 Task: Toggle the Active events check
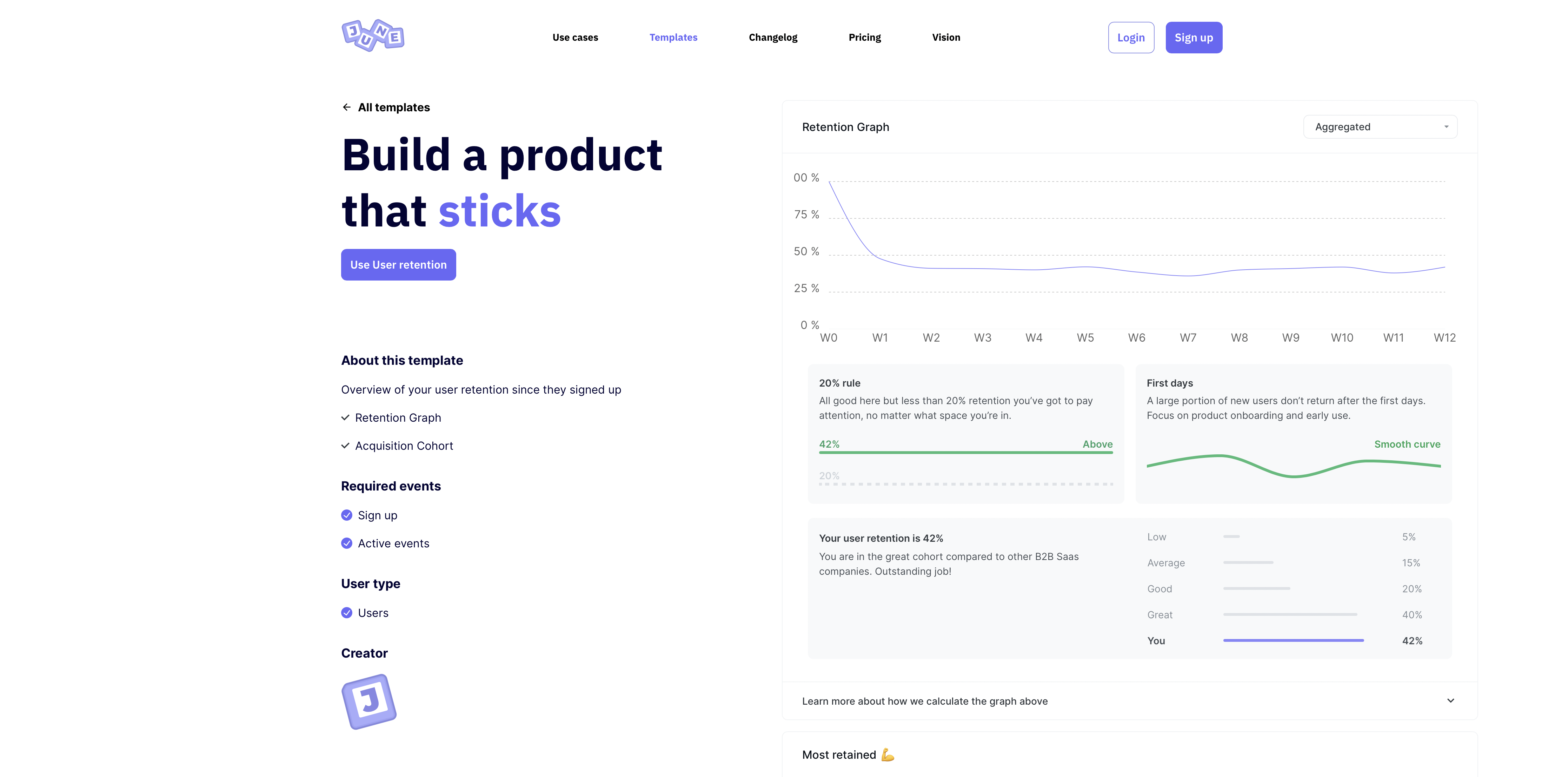347,543
